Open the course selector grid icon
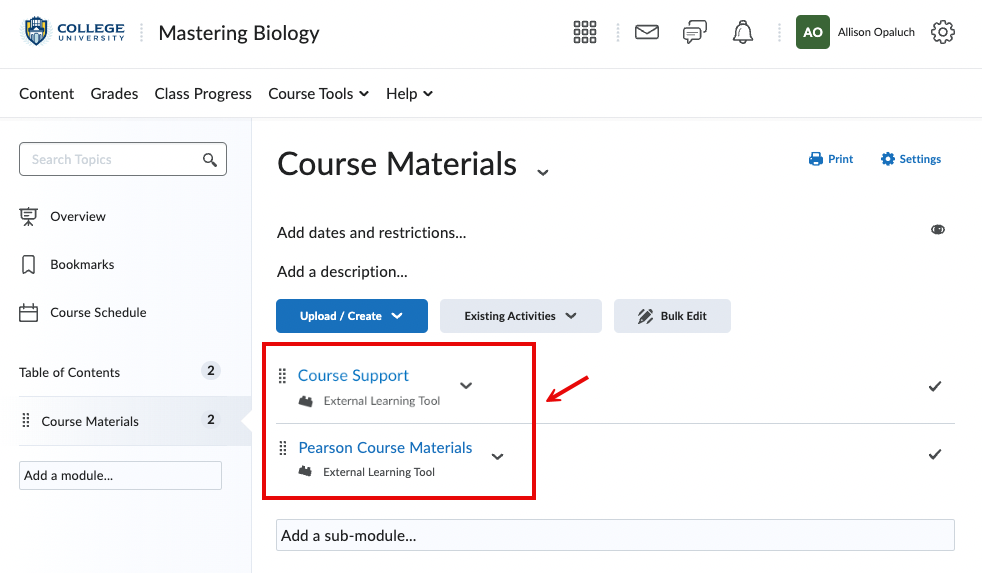This screenshot has width=982, height=573. (584, 32)
